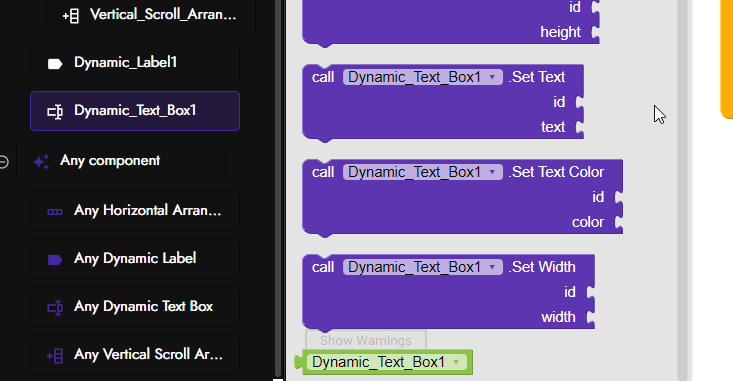Click the 'color' input of Set Text Color block
The image size is (733, 381).
pyautogui.click(x=619, y=222)
